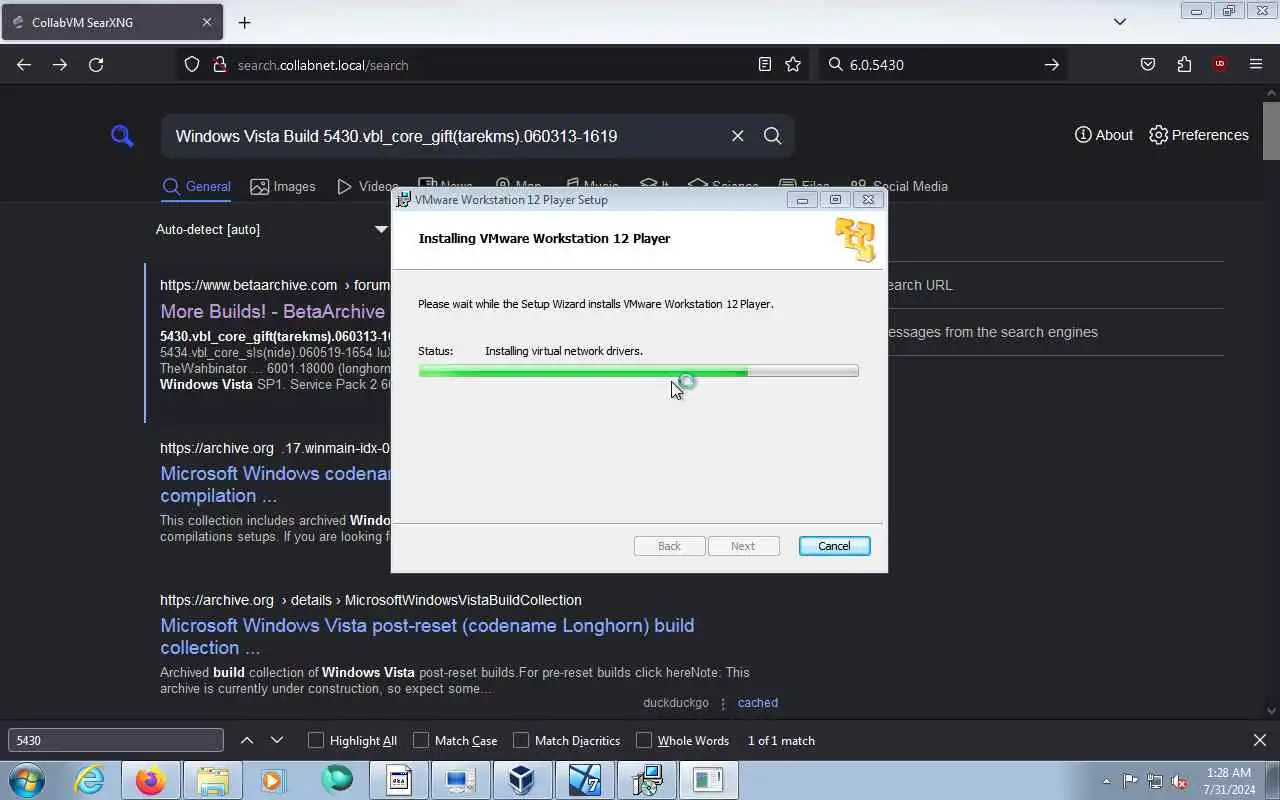Select the Images search tab
The height and width of the screenshot is (800, 1280).
pos(283,186)
